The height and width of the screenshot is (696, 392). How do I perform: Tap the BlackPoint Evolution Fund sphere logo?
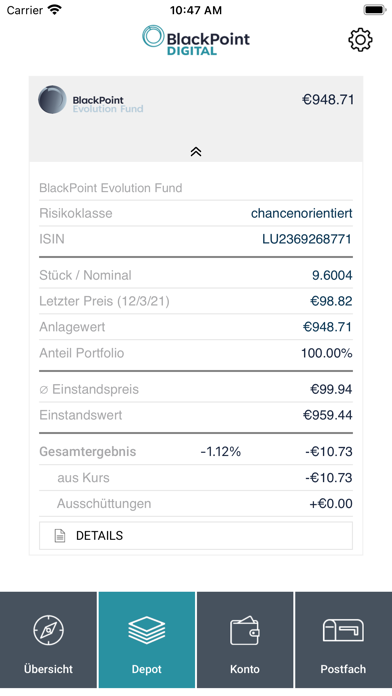(x=52, y=100)
